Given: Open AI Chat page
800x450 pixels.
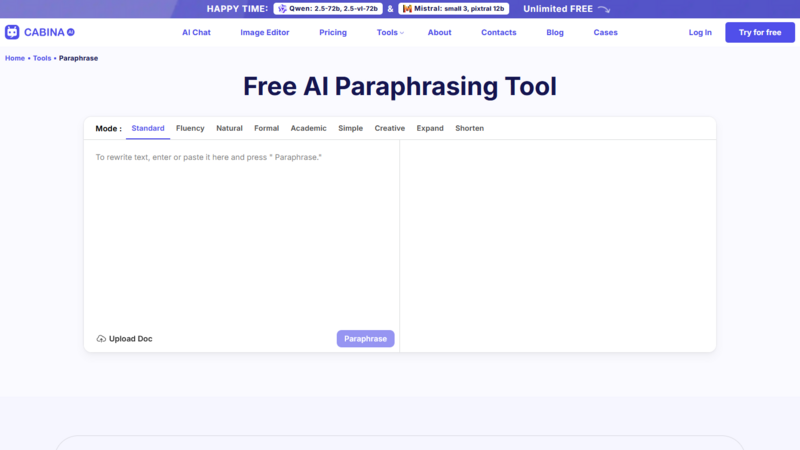Looking at the screenshot, I should (x=196, y=32).
